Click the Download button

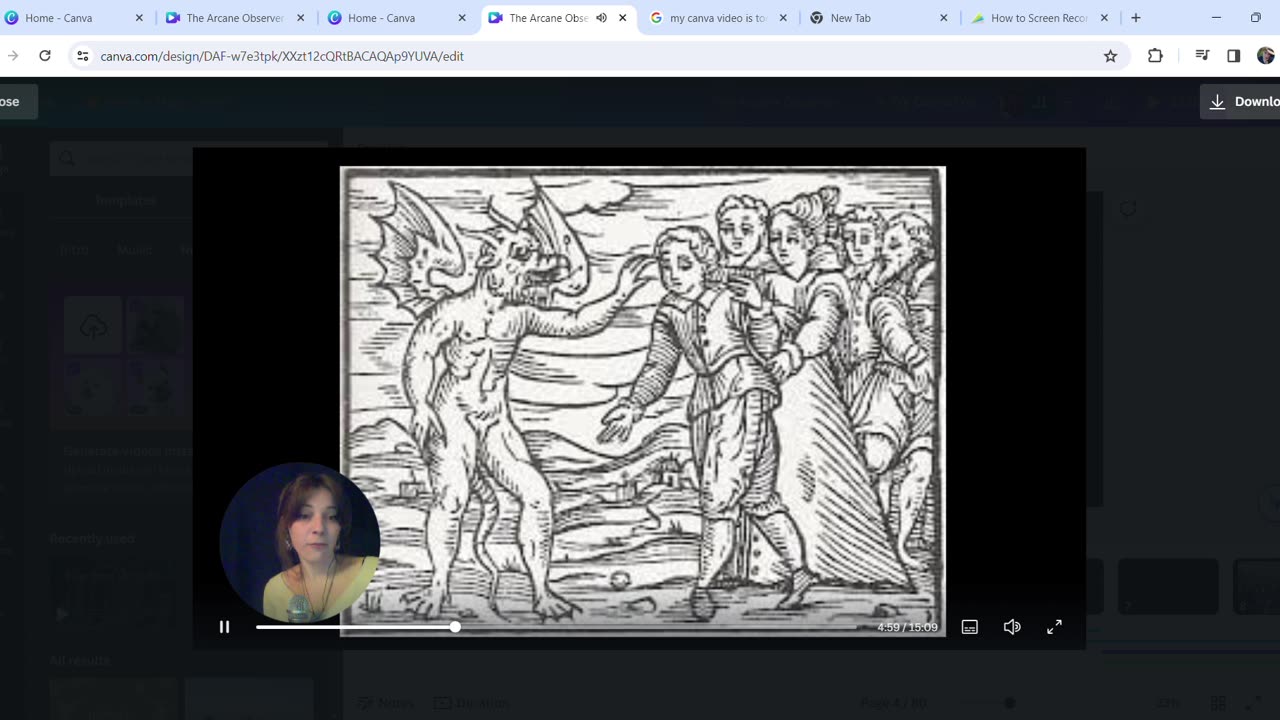tap(1241, 101)
